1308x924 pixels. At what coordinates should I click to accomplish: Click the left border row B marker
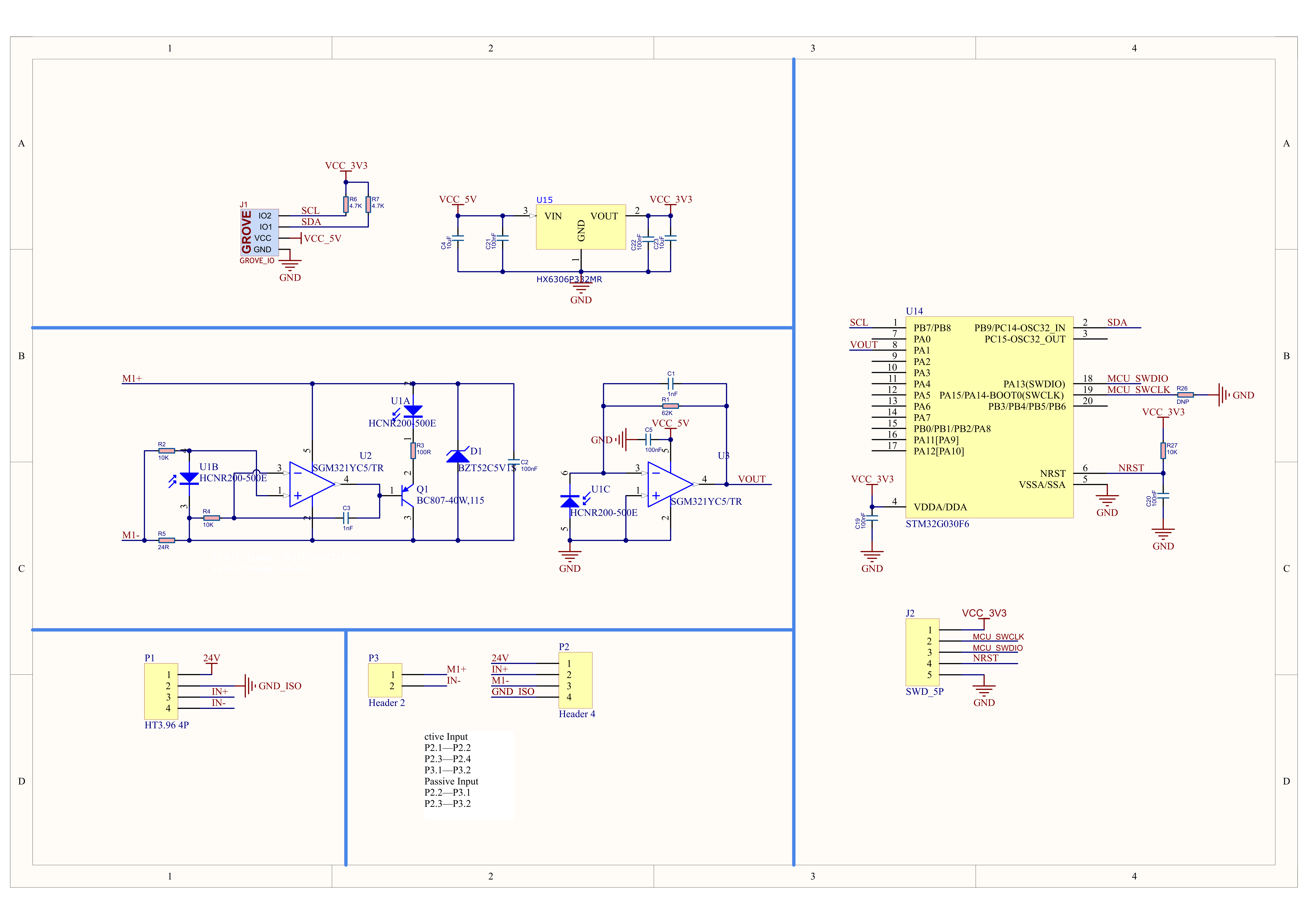click(22, 356)
